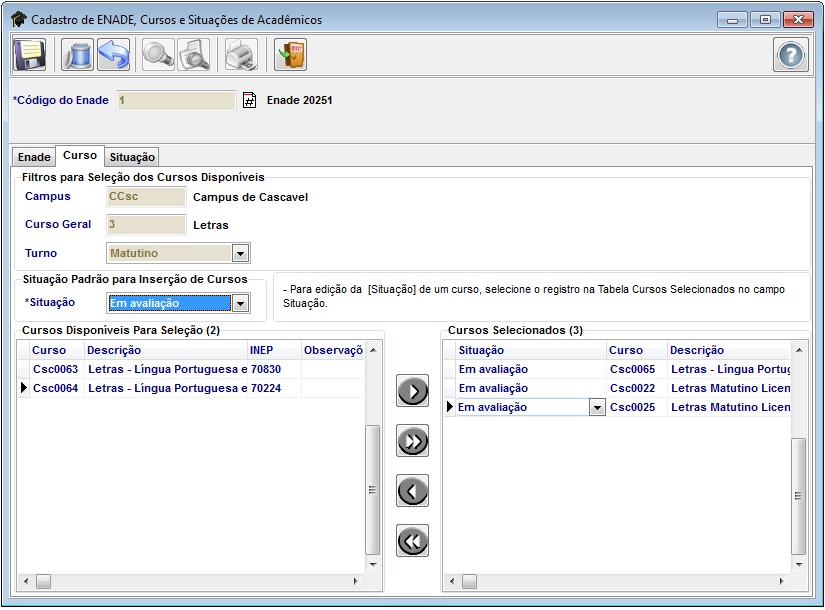The width and height of the screenshot is (825, 610).
Task: Open Situação dropdown in Csc0025 row
Action: coord(598,408)
